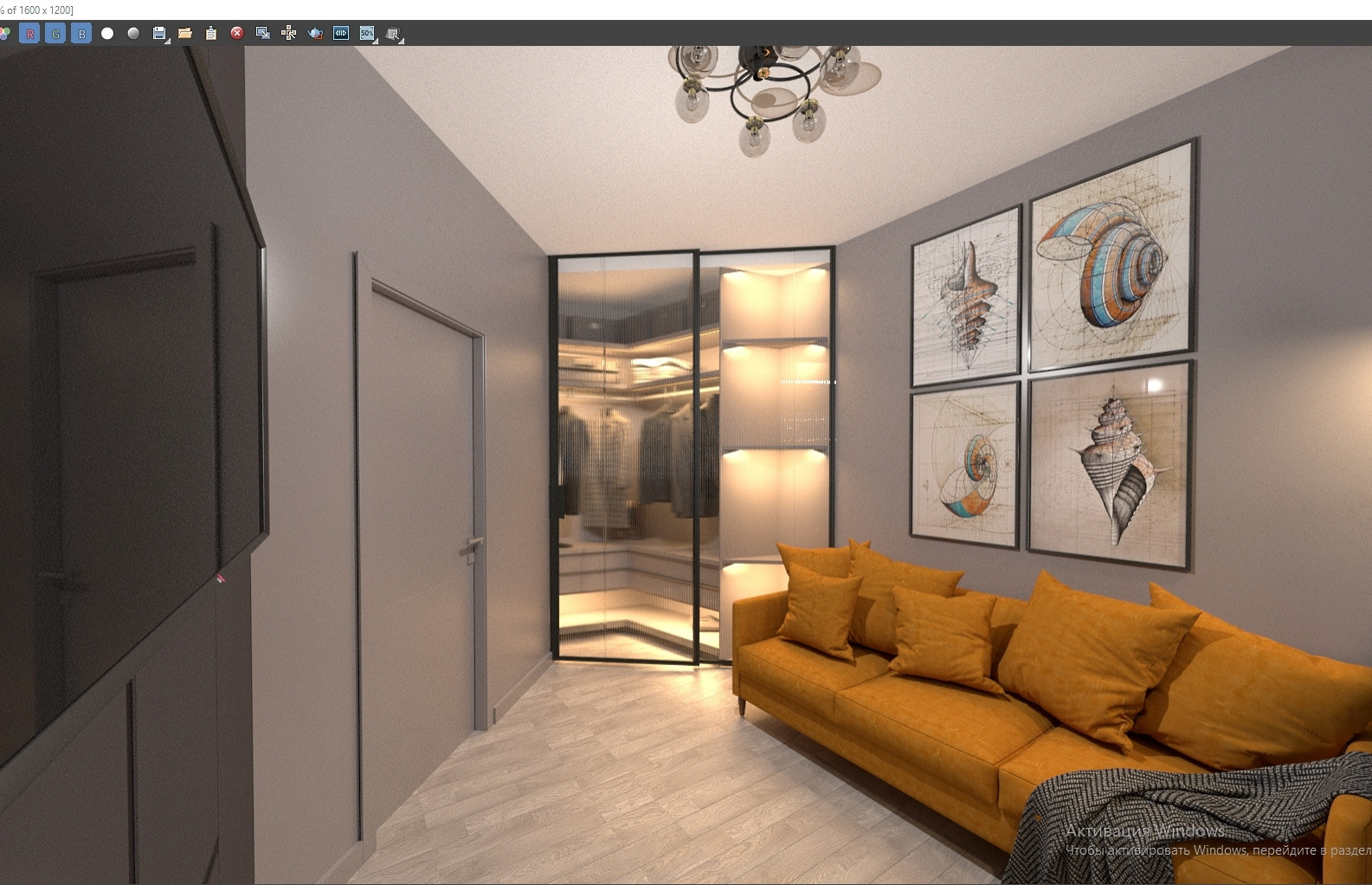Save the rendered image with floppy icon
Screen dimensions: 1372x885
click(159, 34)
